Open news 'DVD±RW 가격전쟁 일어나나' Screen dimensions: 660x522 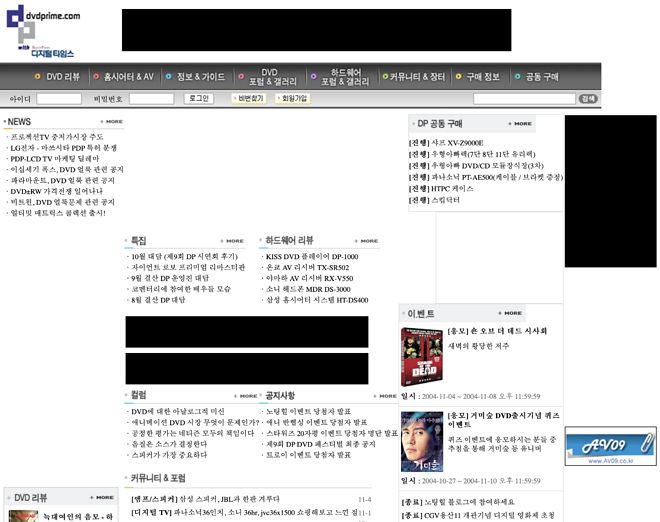56,191
